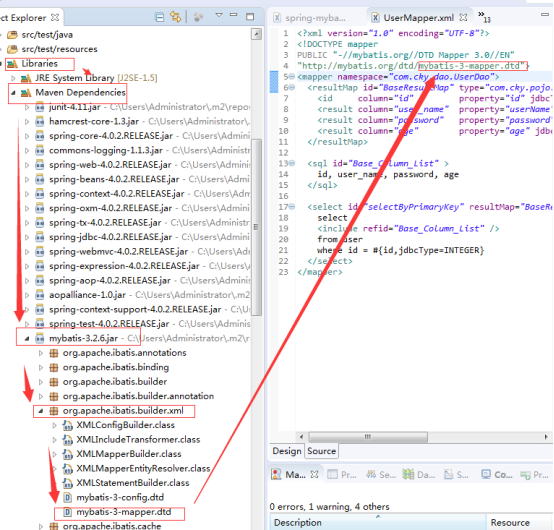Collapse Maven Dependencies node
The image size is (554, 530).
coord(13,93)
